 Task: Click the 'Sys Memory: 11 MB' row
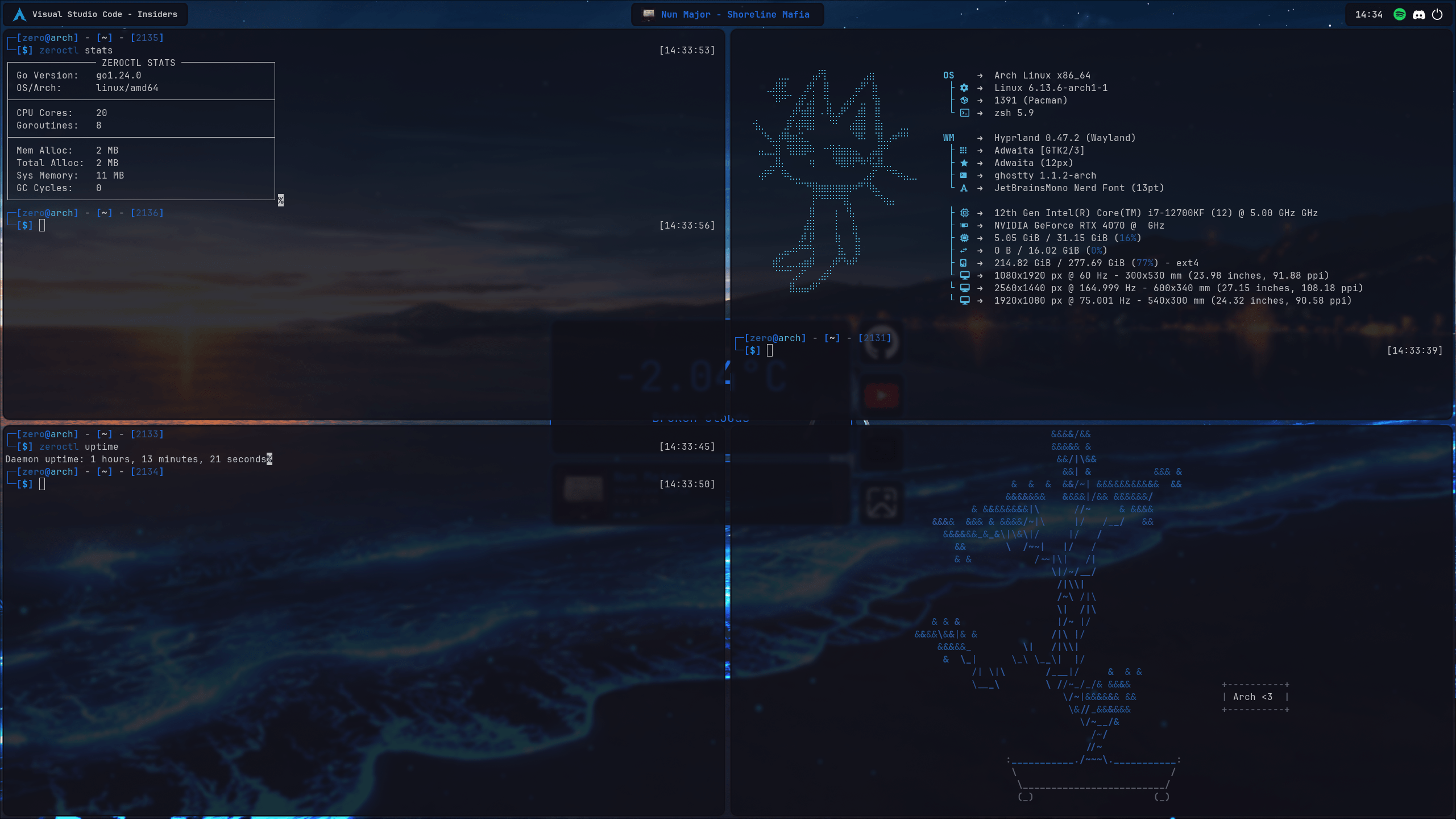pos(70,175)
